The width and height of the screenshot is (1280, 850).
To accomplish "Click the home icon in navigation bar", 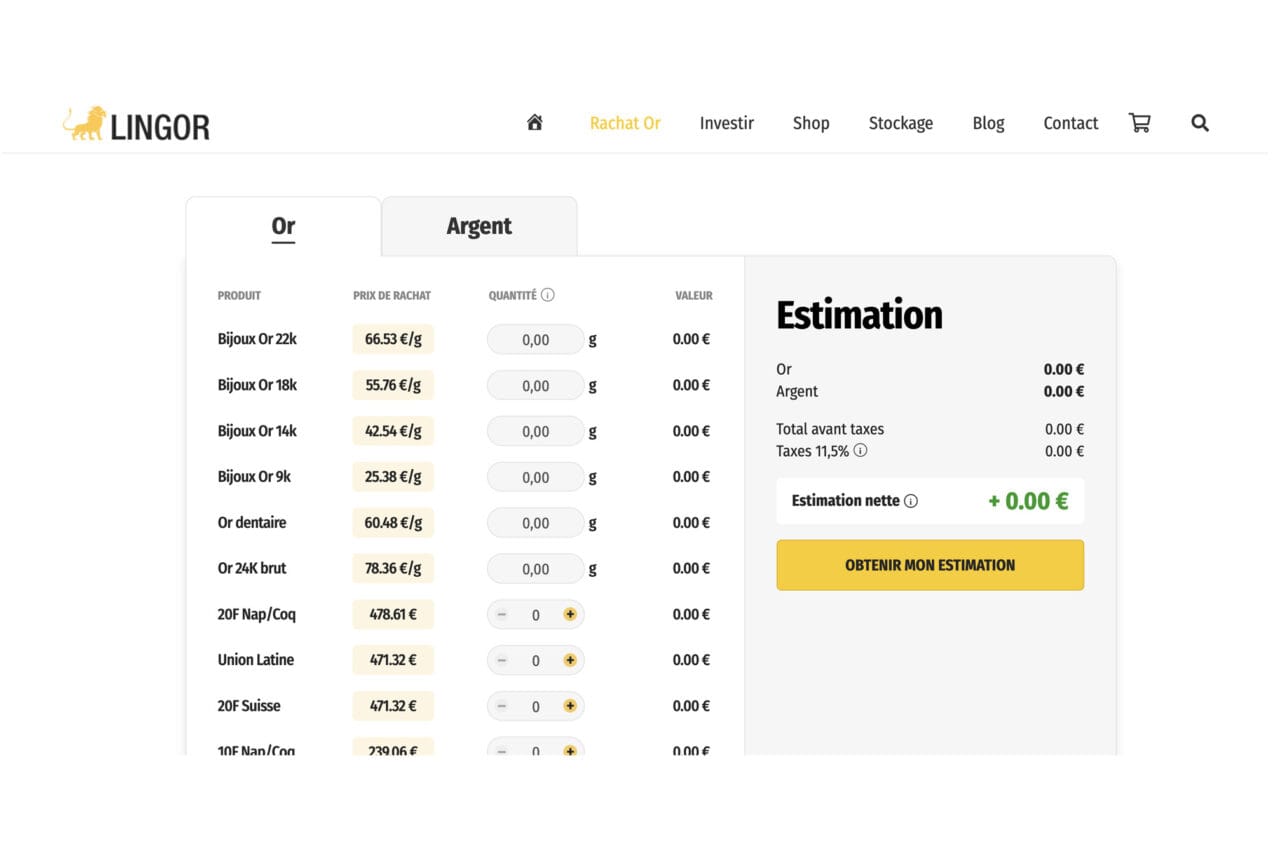I will 535,123.
